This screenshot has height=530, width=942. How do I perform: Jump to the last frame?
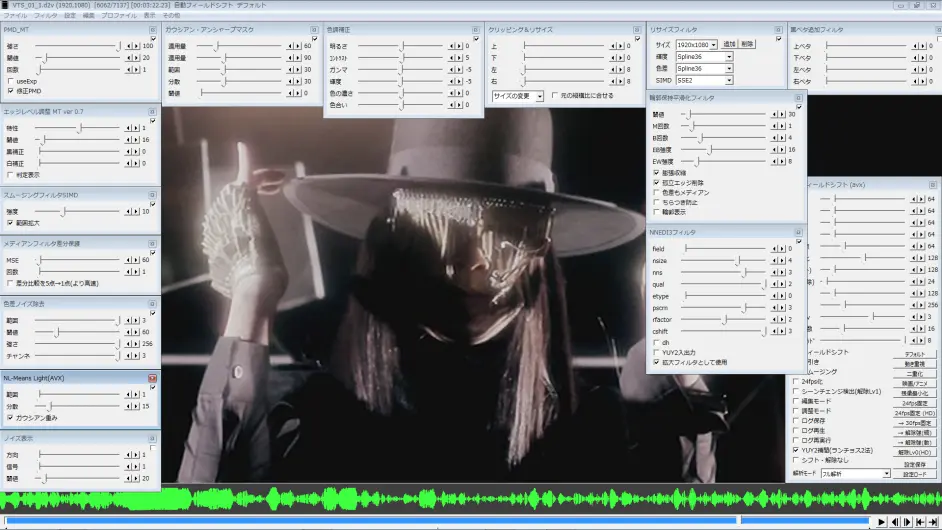[x=933, y=522]
